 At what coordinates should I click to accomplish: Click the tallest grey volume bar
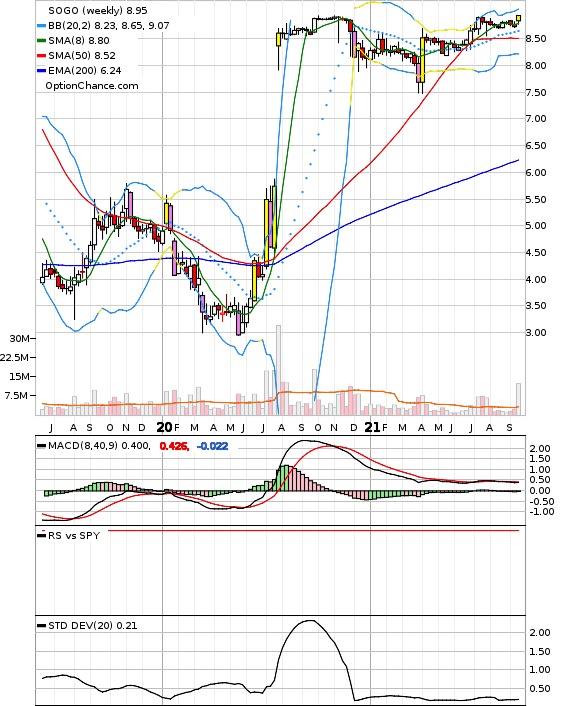click(279, 370)
